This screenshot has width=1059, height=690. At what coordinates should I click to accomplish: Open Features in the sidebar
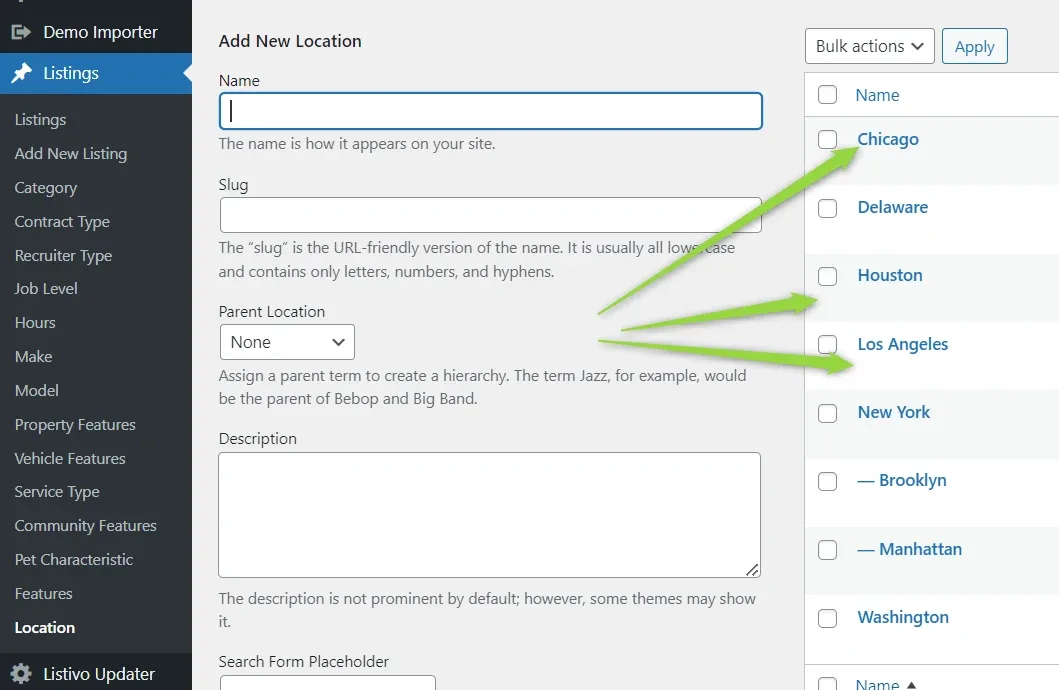(x=44, y=593)
